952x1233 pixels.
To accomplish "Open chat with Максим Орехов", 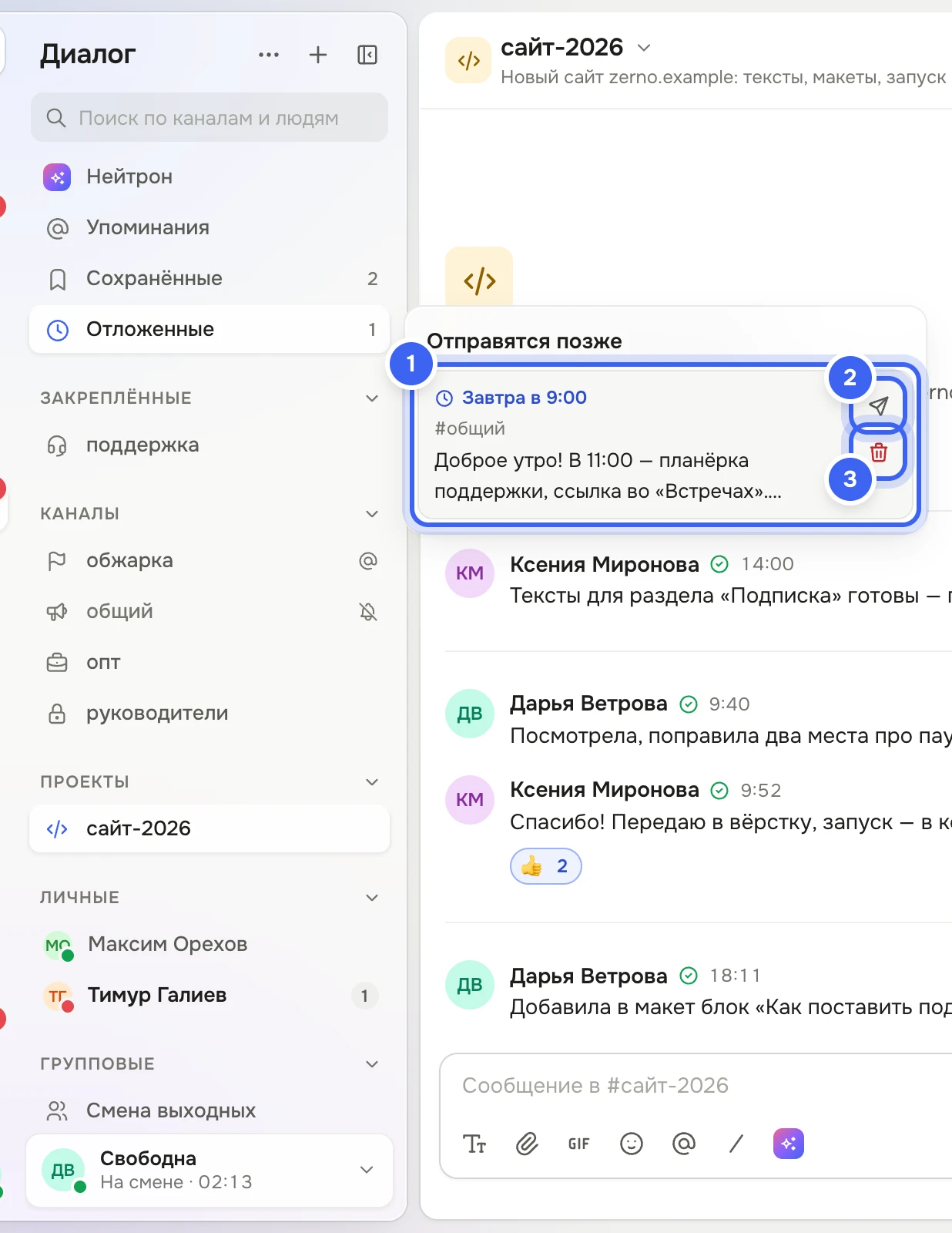I will (210, 944).
